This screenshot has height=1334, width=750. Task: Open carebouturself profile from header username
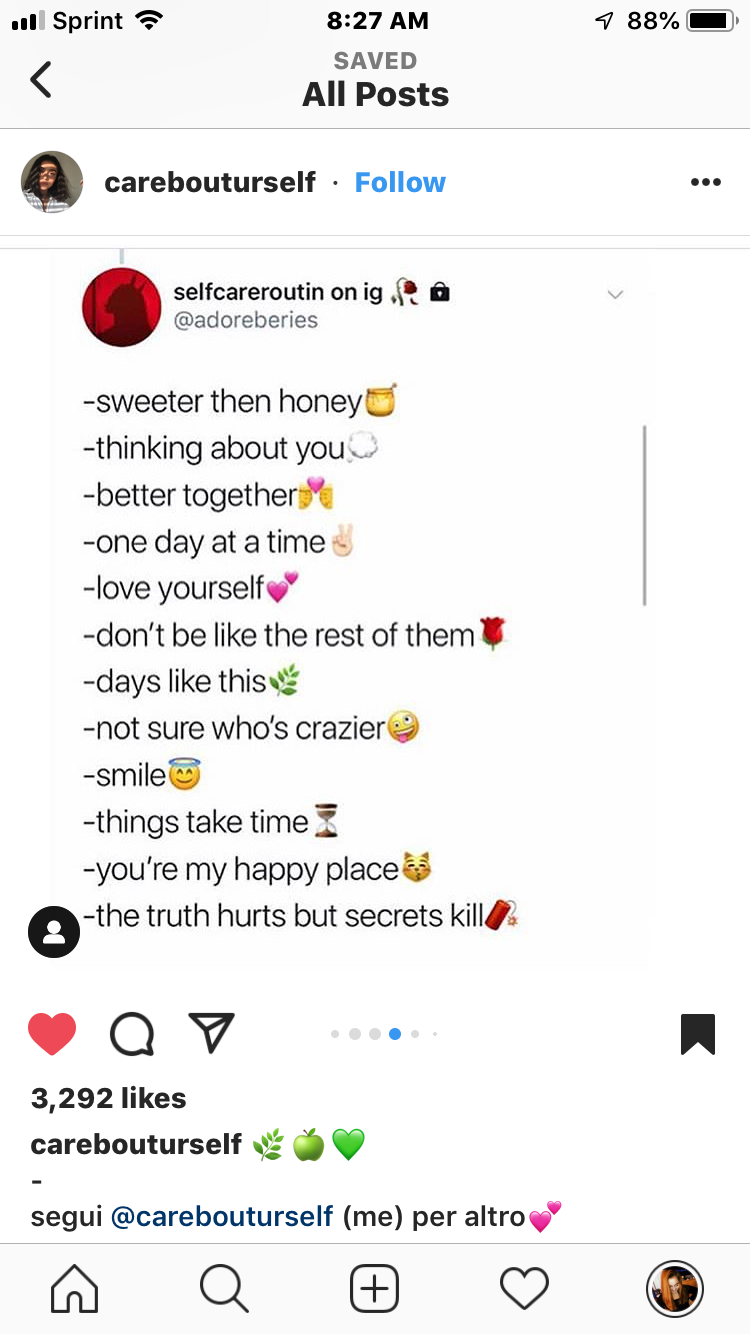(x=210, y=183)
